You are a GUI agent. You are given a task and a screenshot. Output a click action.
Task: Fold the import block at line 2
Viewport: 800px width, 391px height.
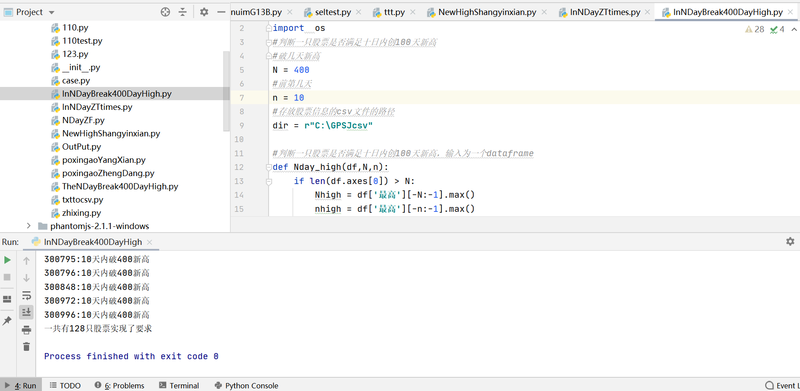point(268,29)
